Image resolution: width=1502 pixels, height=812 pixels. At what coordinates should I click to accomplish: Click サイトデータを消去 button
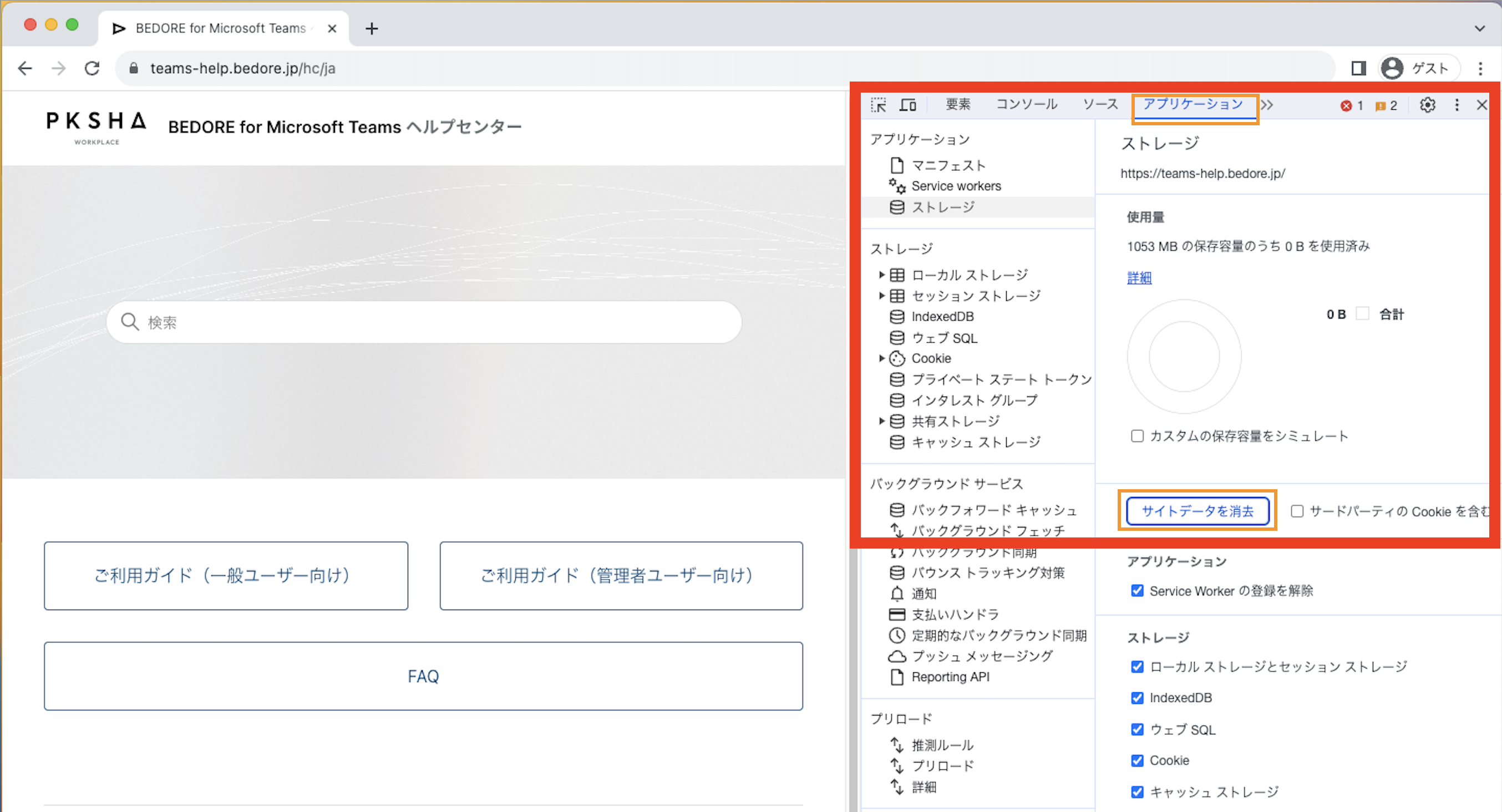pos(1197,511)
